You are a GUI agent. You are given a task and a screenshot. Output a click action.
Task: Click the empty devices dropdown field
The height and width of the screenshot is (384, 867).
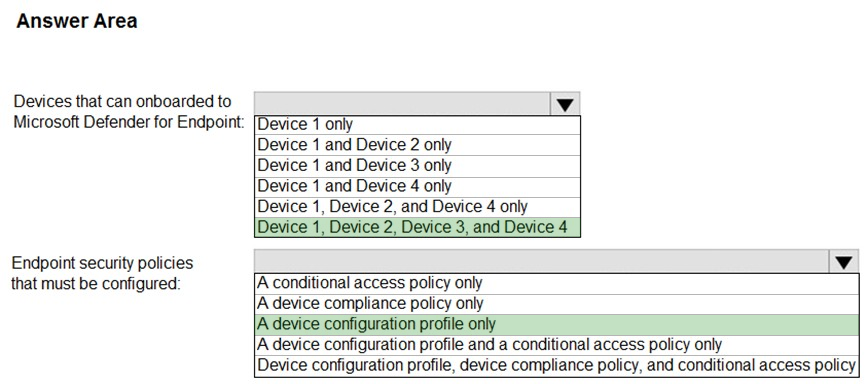point(403,104)
